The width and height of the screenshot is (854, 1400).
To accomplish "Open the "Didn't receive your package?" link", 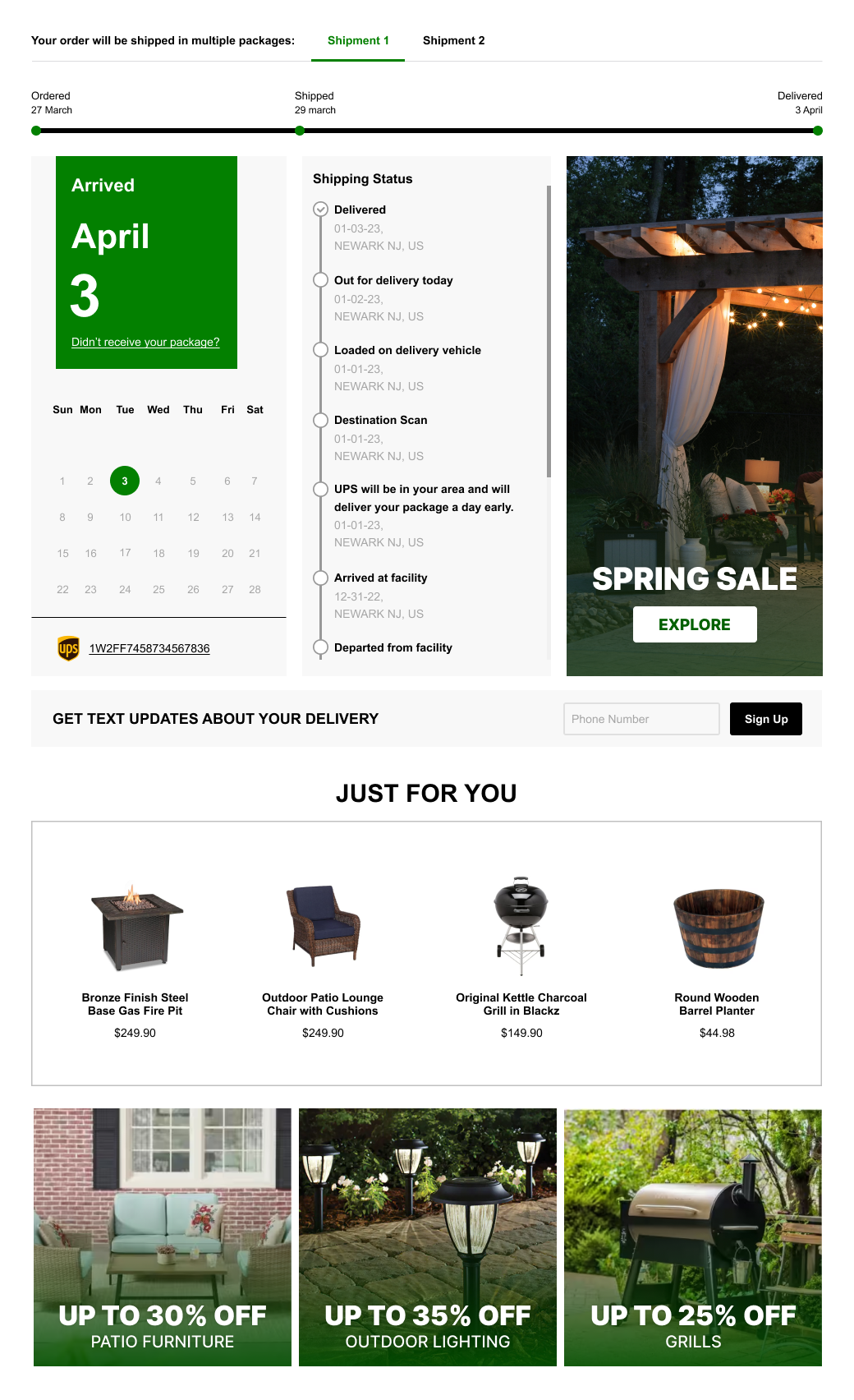I will pyautogui.click(x=145, y=343).
